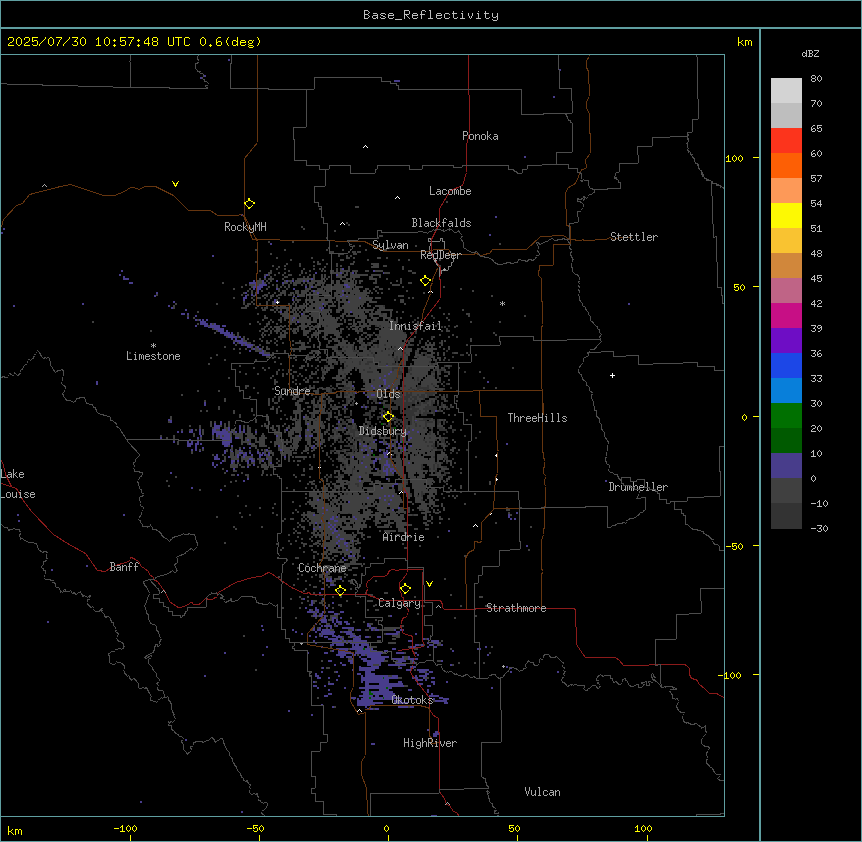Pick the yellow 51-54 dBZ legend swatch

(786, 215)
